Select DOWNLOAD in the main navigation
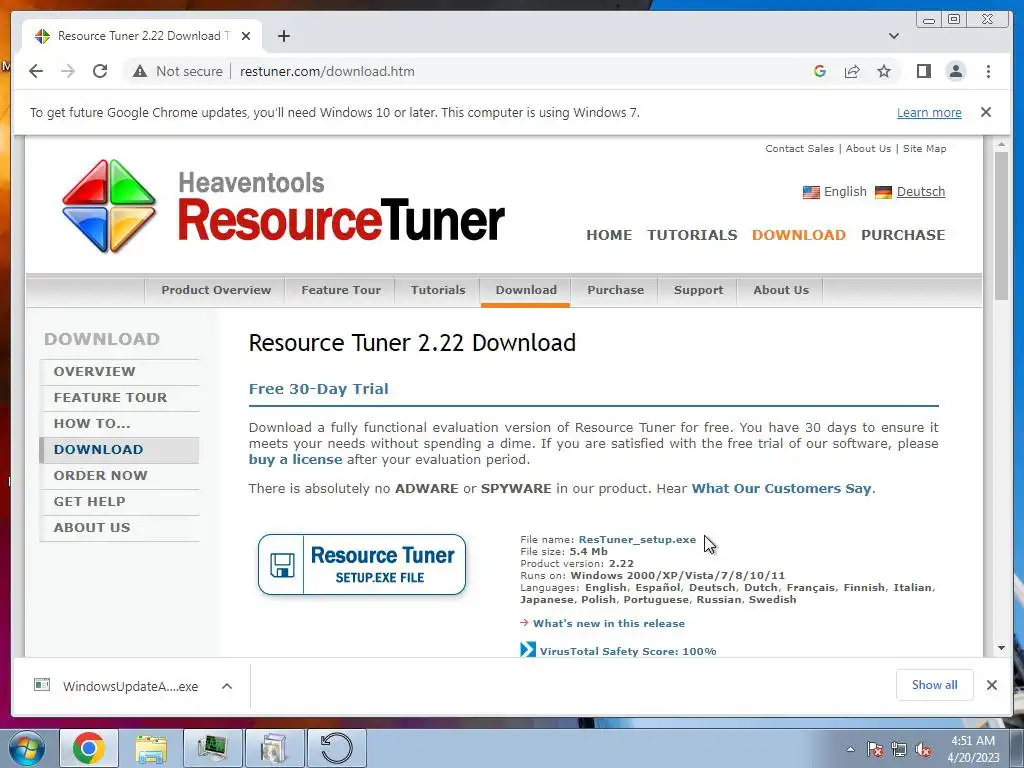The image size is (1024, 768). (799, 235)
